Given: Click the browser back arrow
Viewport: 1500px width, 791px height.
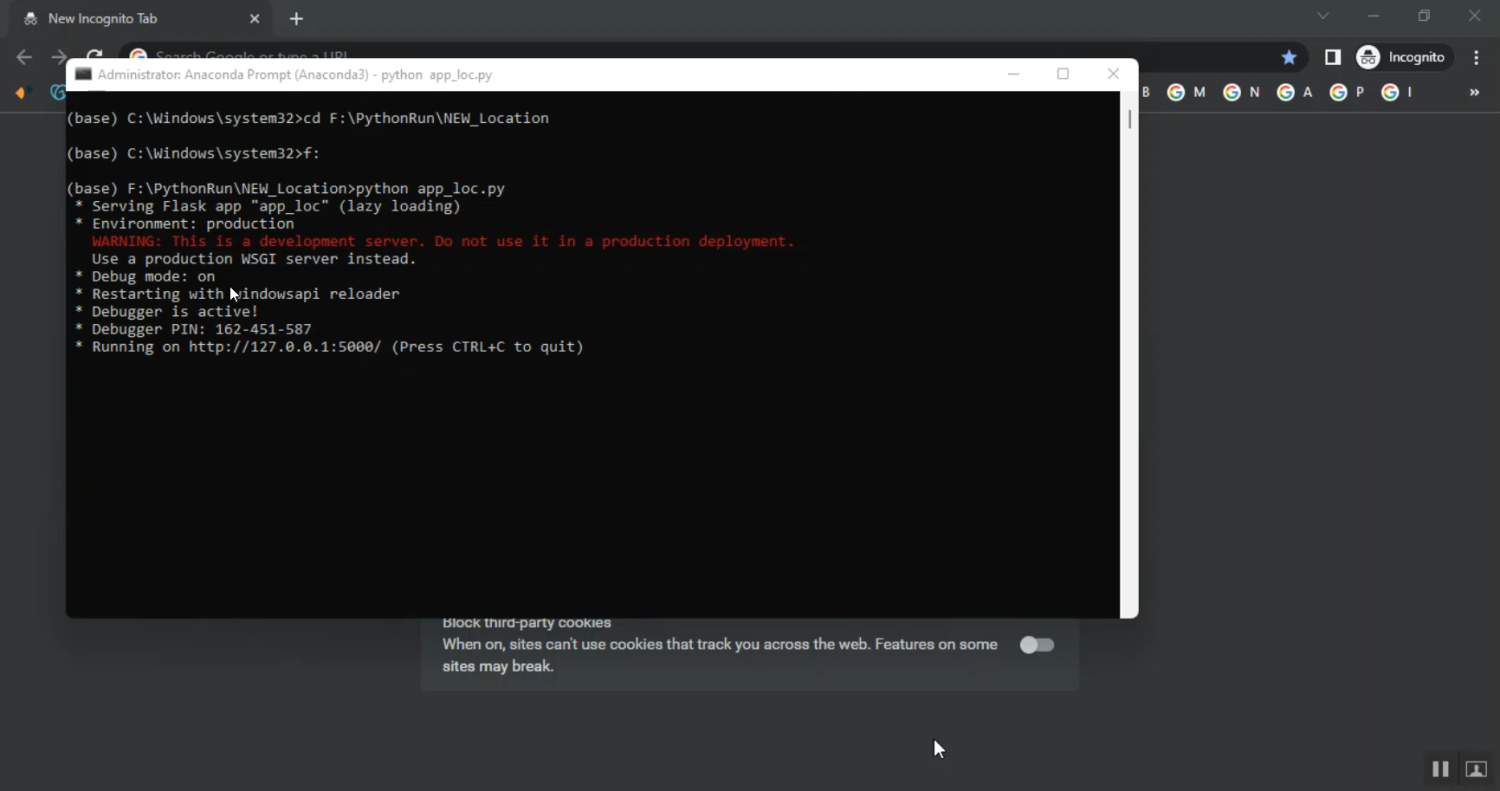Looking at the screenshot, I should click(x=24, y=57).
